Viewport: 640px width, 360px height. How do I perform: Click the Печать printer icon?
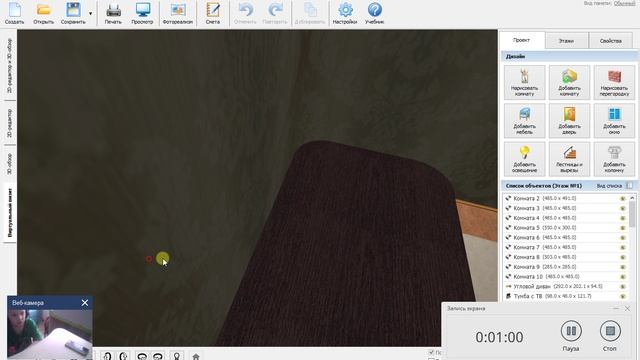tap(113, 13)
